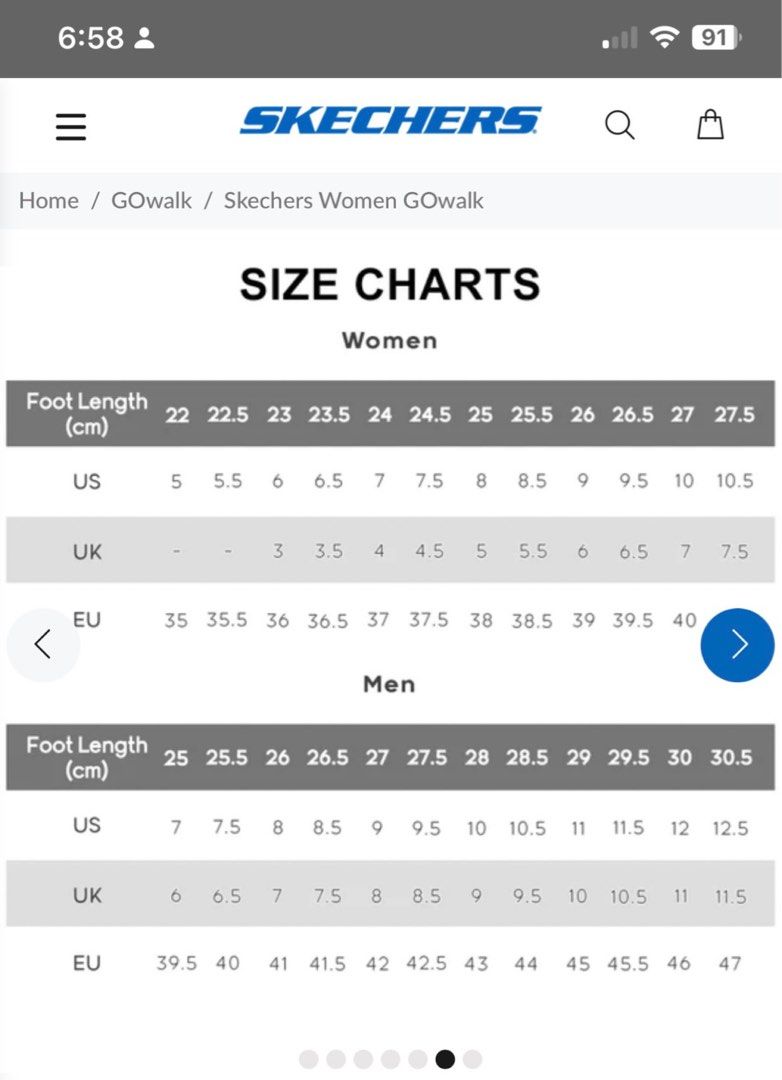Go to next image with blue arrow
Screen dimensions: 782x1080
click(x=737, y=645)
